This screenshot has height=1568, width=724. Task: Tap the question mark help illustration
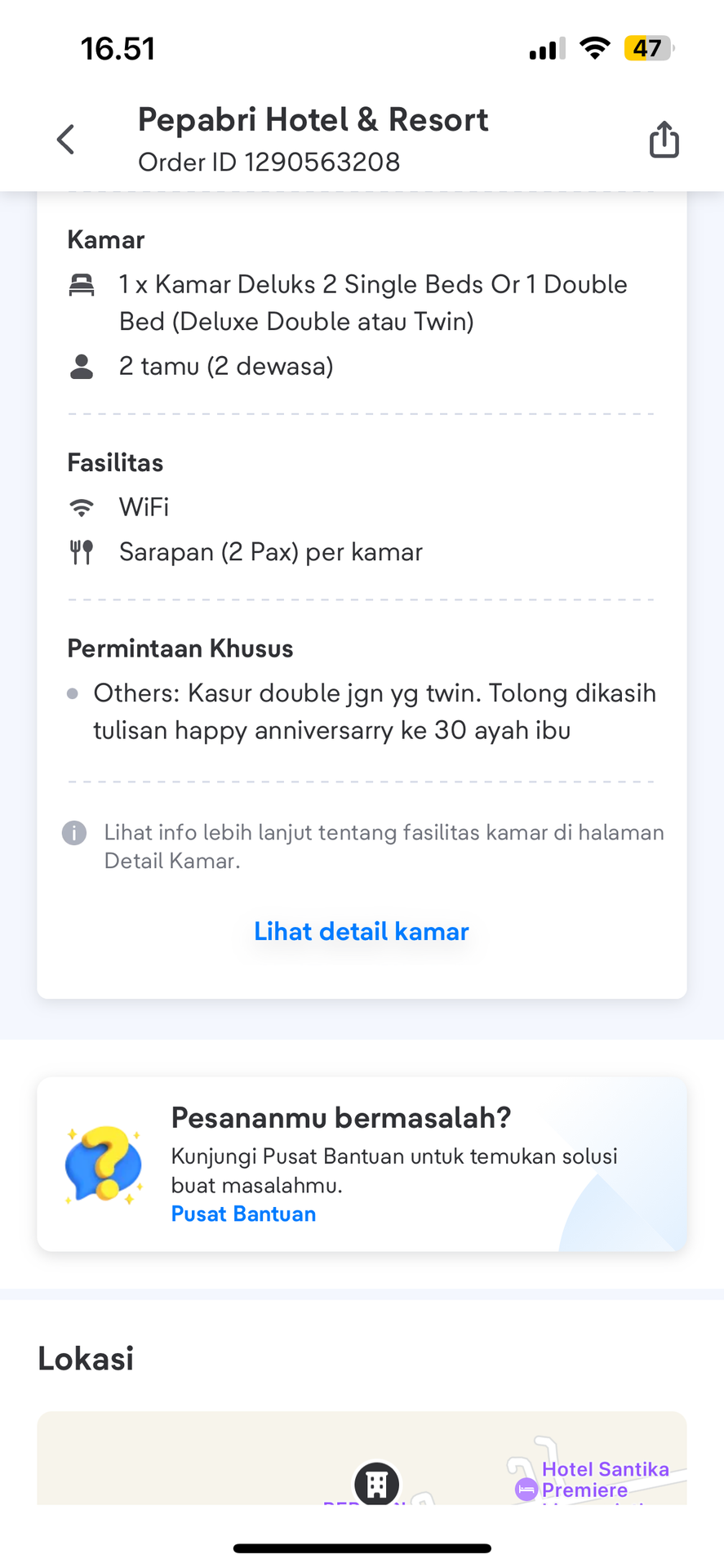pos(104,1164)
